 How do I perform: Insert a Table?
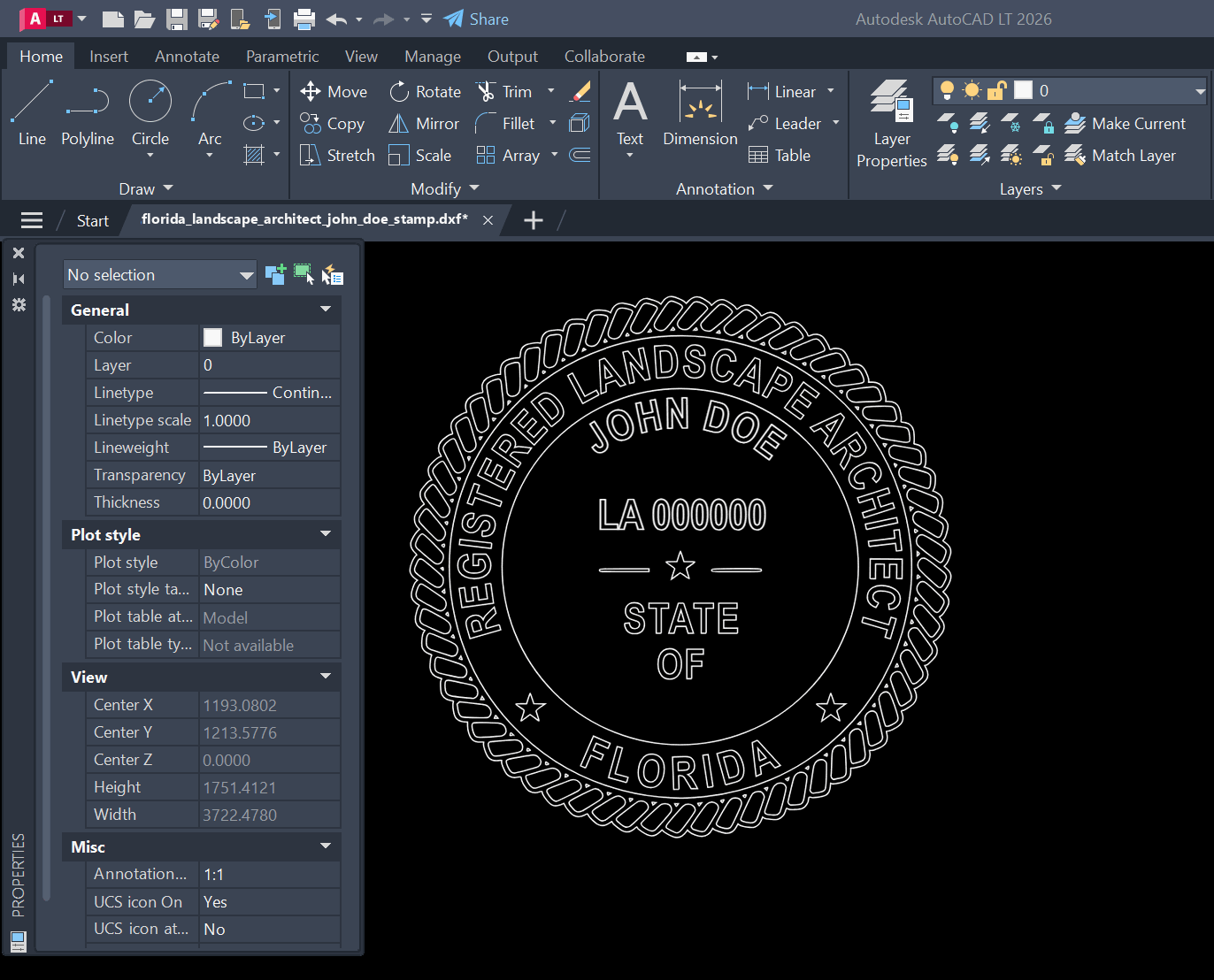[779, 156]
